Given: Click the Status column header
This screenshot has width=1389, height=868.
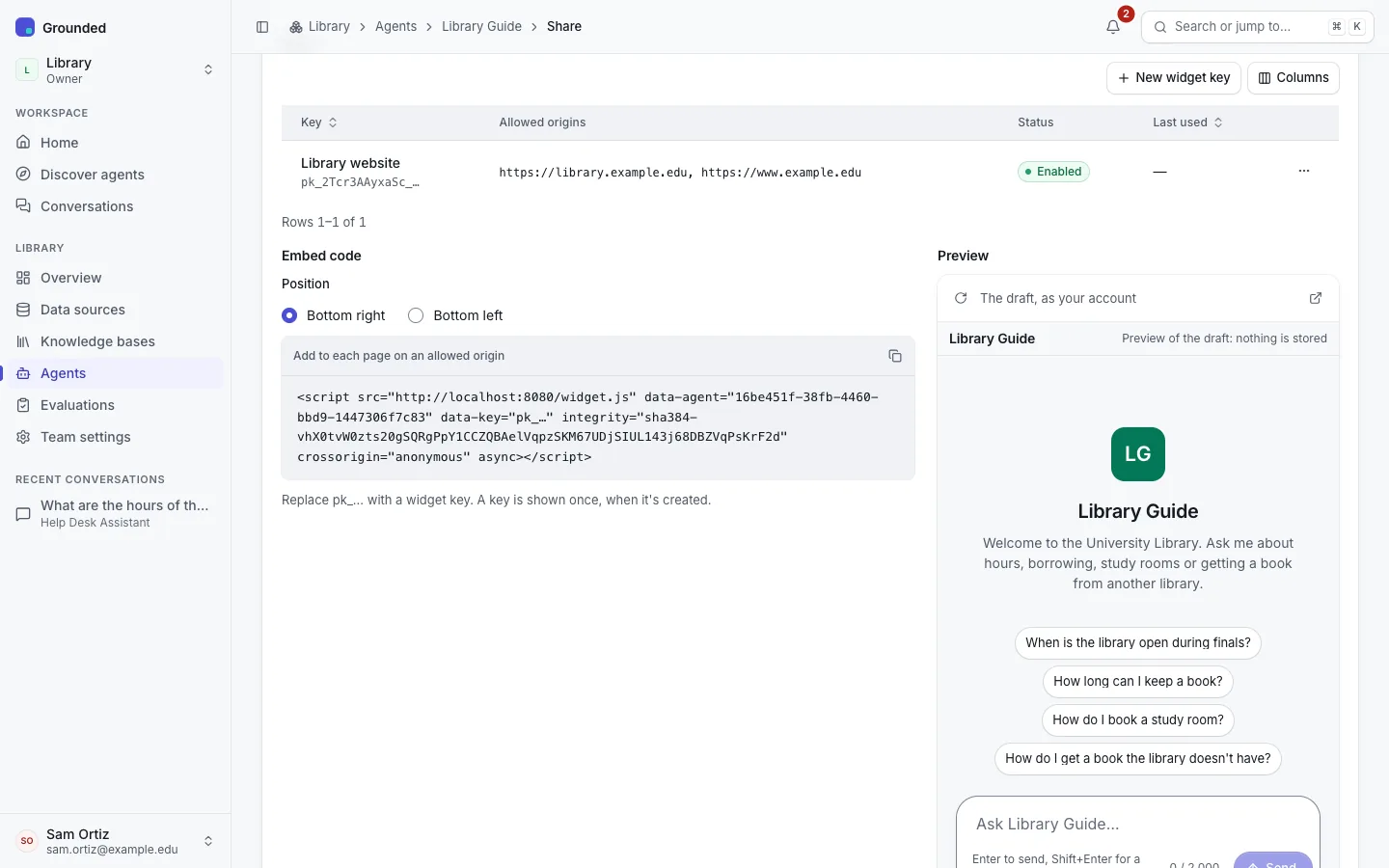Looking at the screenshot, I should 1035,122.
